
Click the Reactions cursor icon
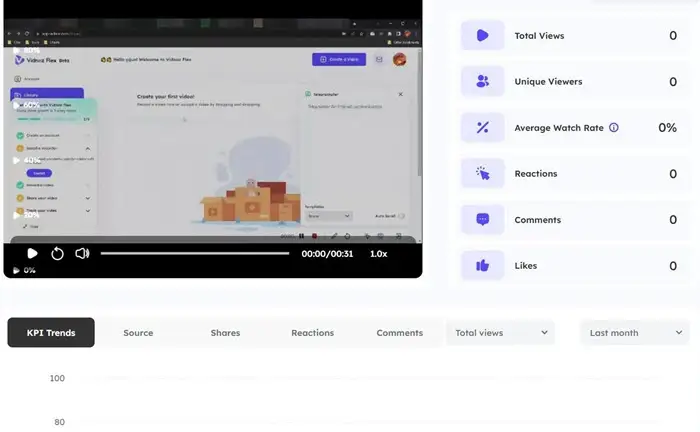click(482, 173)
